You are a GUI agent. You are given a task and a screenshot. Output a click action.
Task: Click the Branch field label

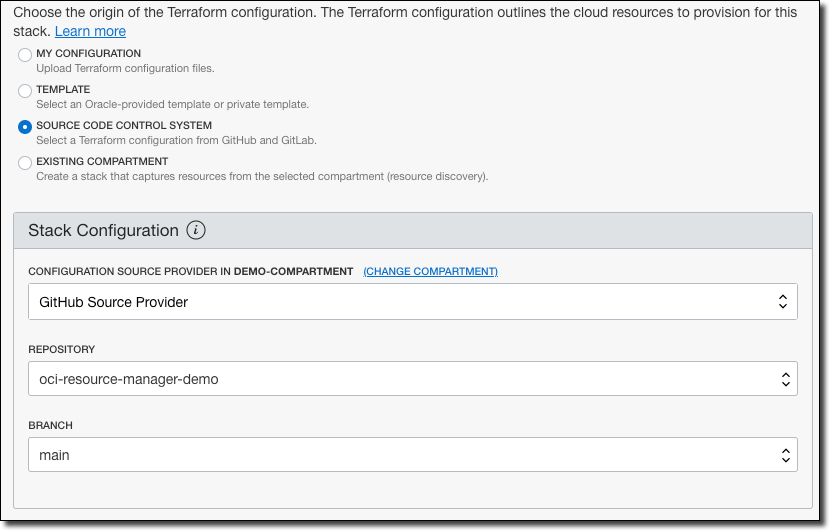pyautogui.click(x=50, y=426)
